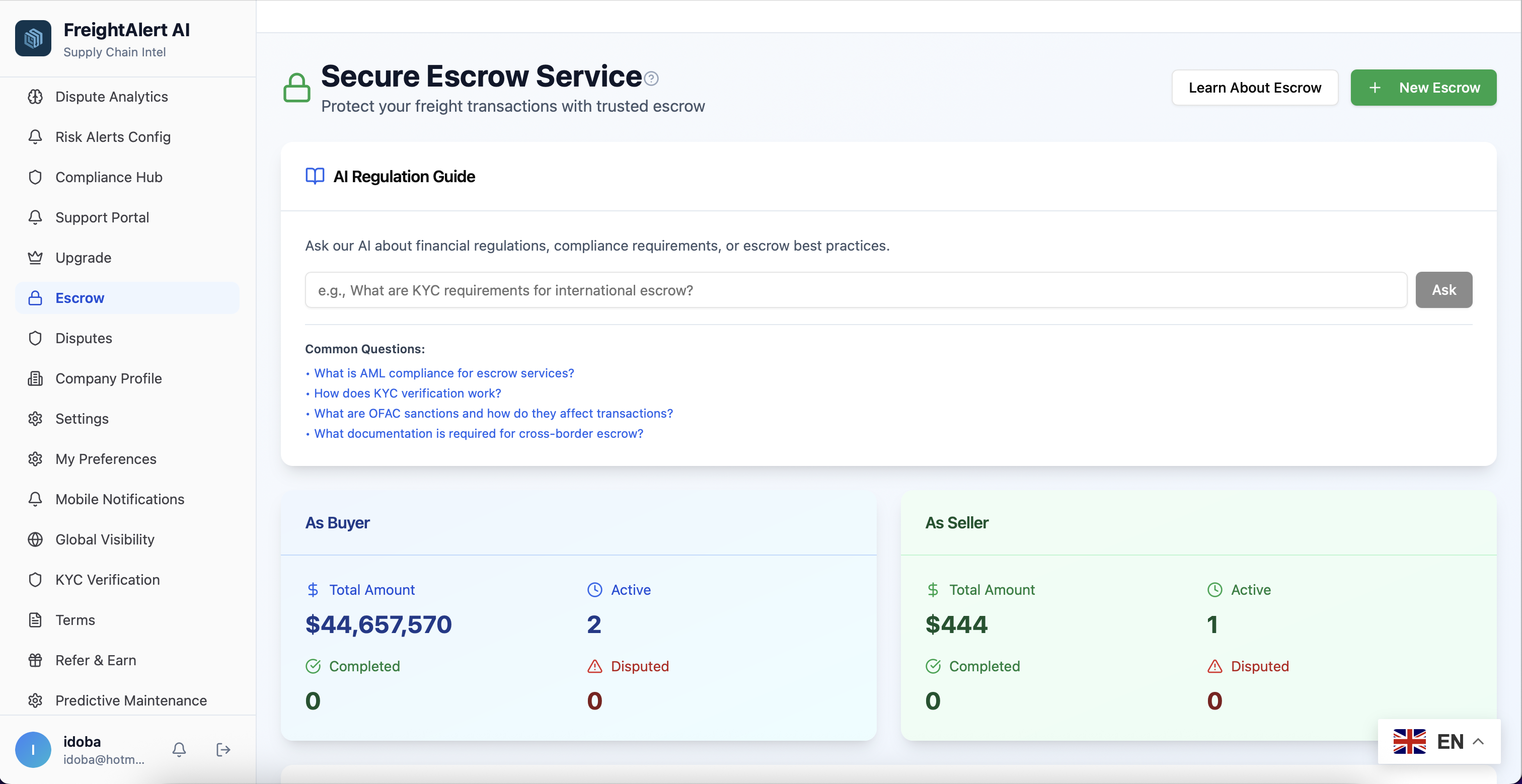The width and height of the screenshot is (1522, 784).
Task: Click the idoba user avatar circle
Action: click(33, 749)
